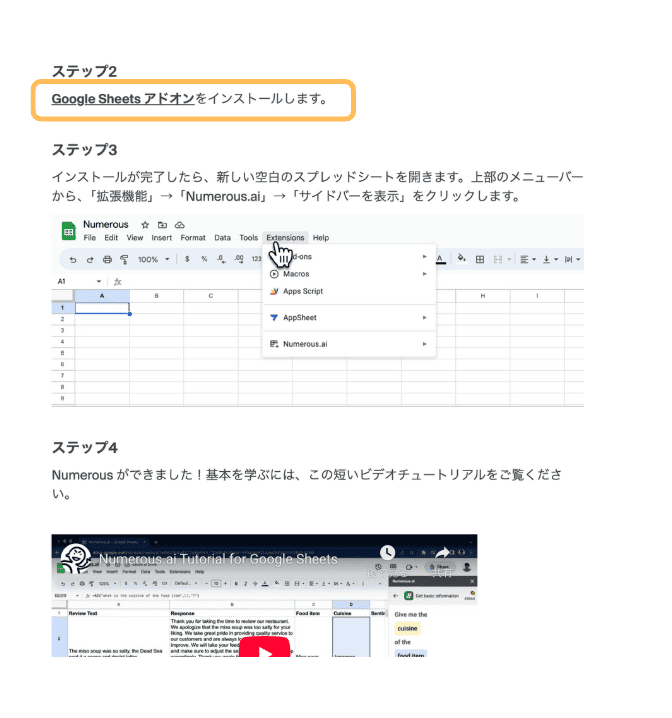Open the vertical align dropdown

click(550, 260)
